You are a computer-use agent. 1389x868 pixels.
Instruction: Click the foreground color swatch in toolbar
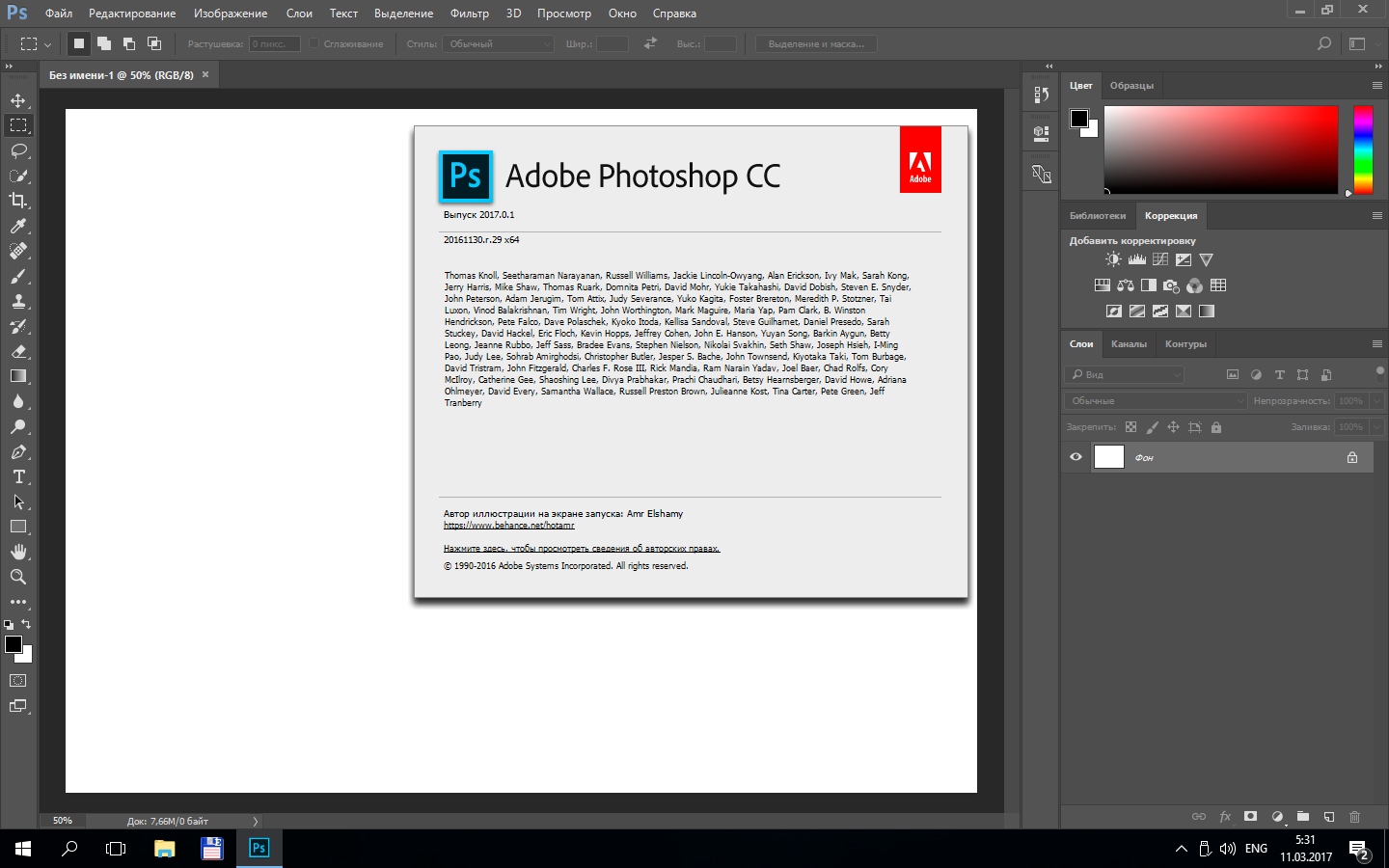coord(14,644)
